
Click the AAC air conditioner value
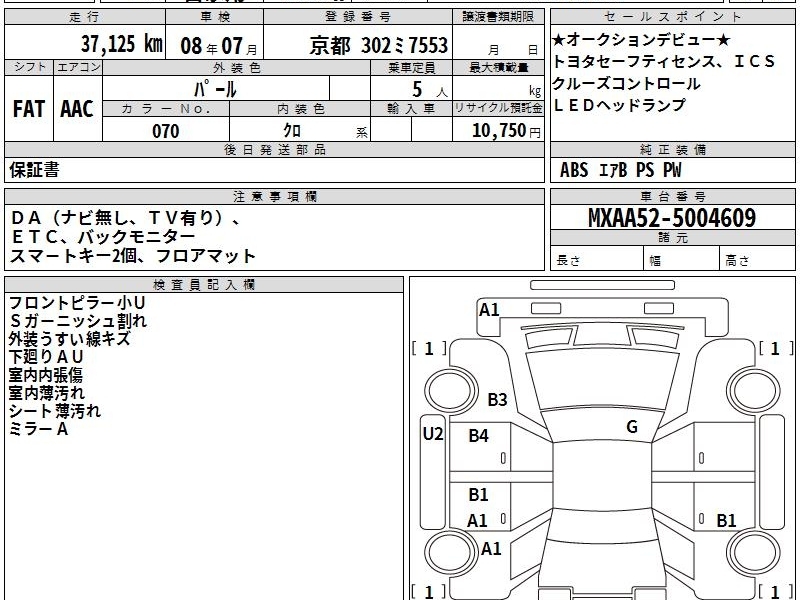click(x=77, y=109)
